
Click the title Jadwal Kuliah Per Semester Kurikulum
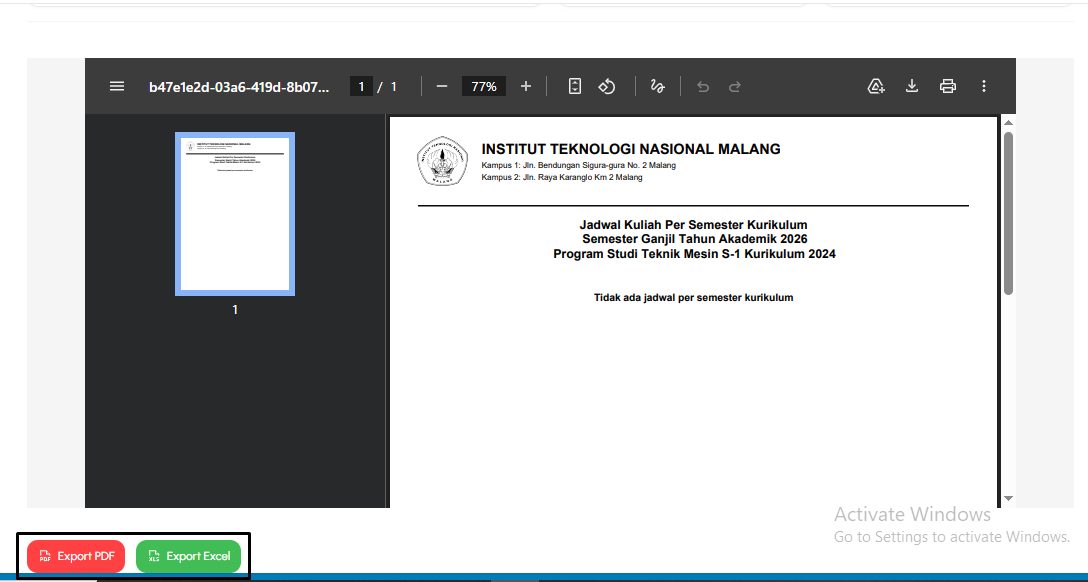(x=693, y=225)
